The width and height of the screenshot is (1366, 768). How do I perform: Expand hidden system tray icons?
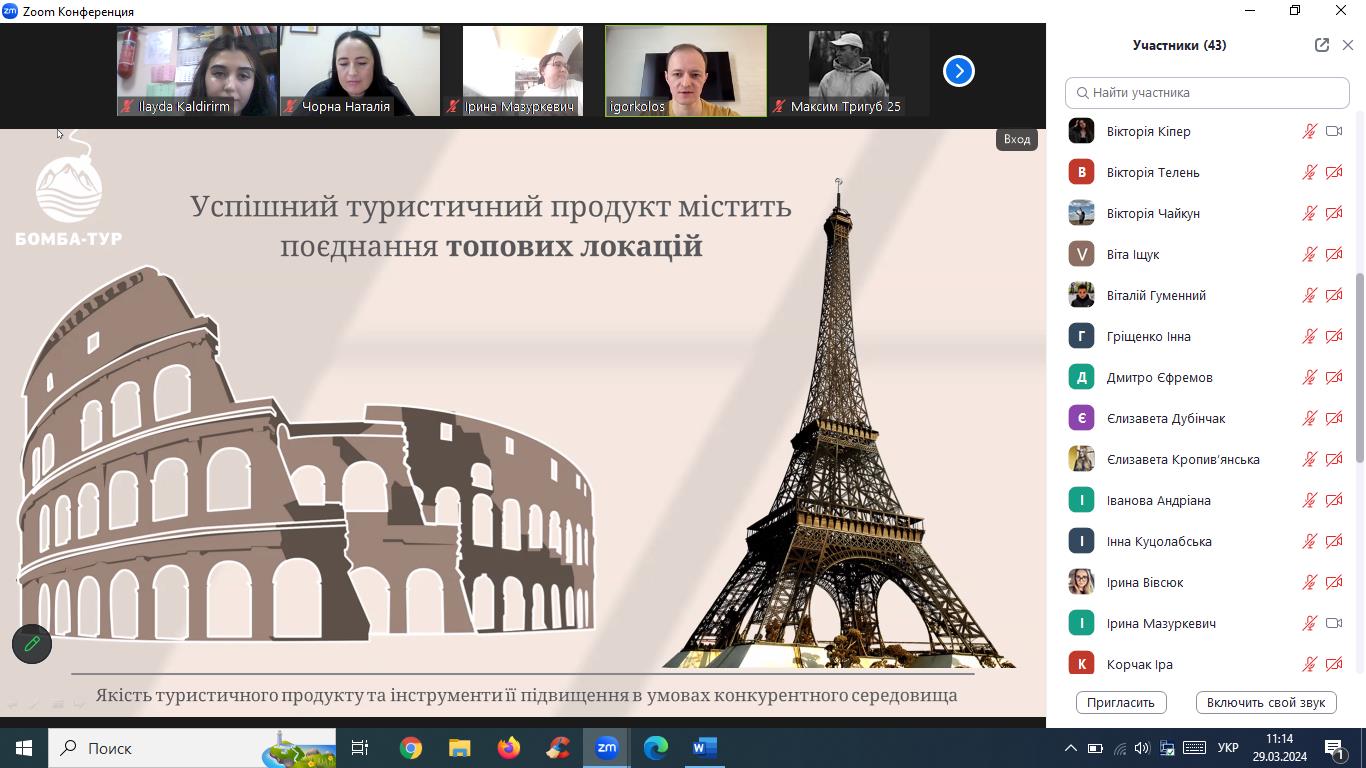click(x=1070, y=748)
